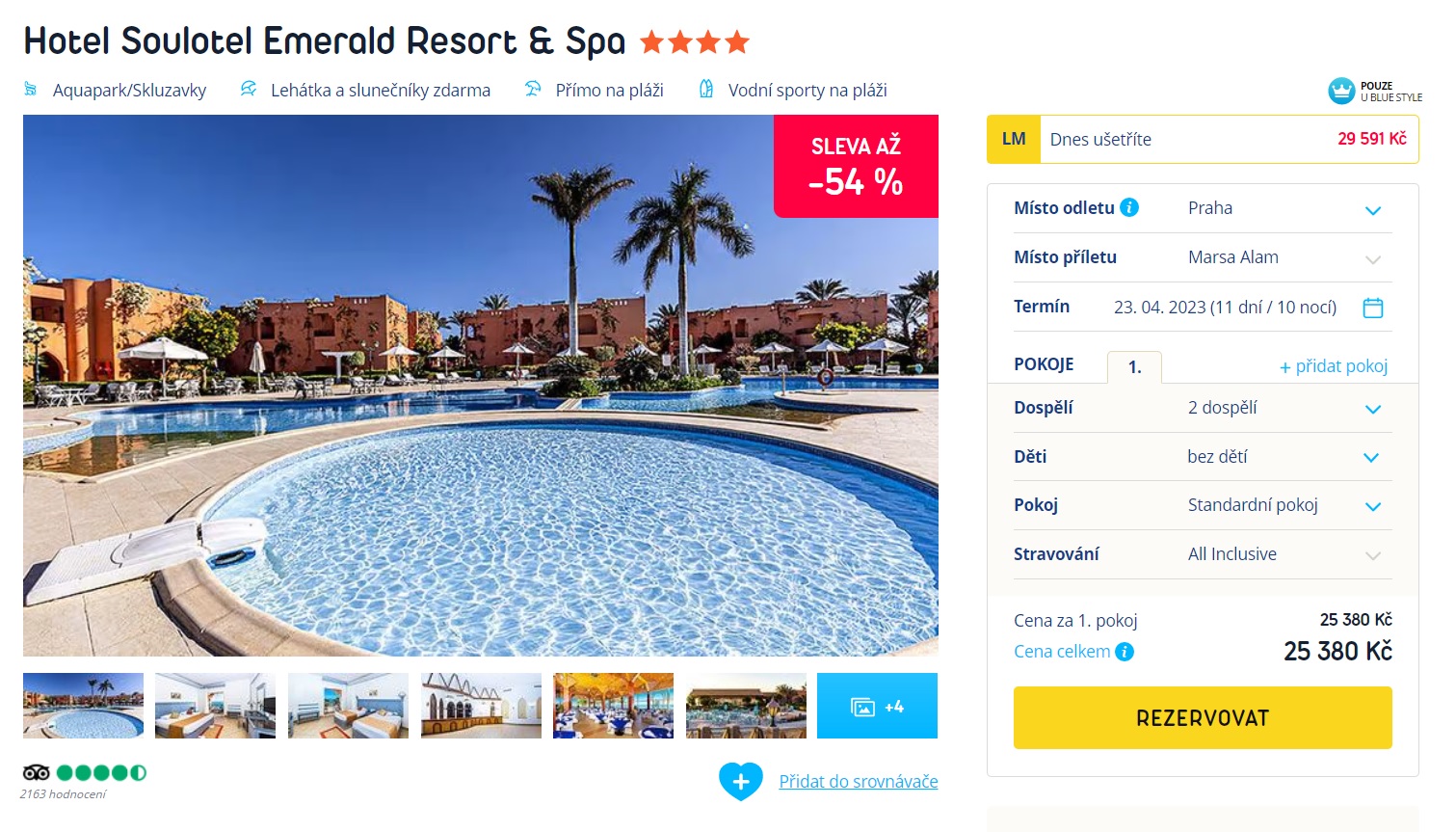The width and height of the screenshot is (1456, 832).
Task: Open the +4 more photos gallery tile
Action: [x=877, y=706]
